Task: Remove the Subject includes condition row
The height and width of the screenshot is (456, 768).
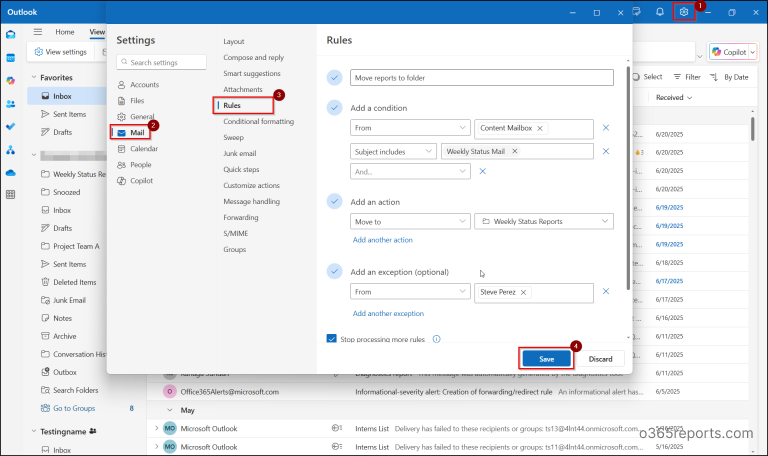Action: point(606,151)
